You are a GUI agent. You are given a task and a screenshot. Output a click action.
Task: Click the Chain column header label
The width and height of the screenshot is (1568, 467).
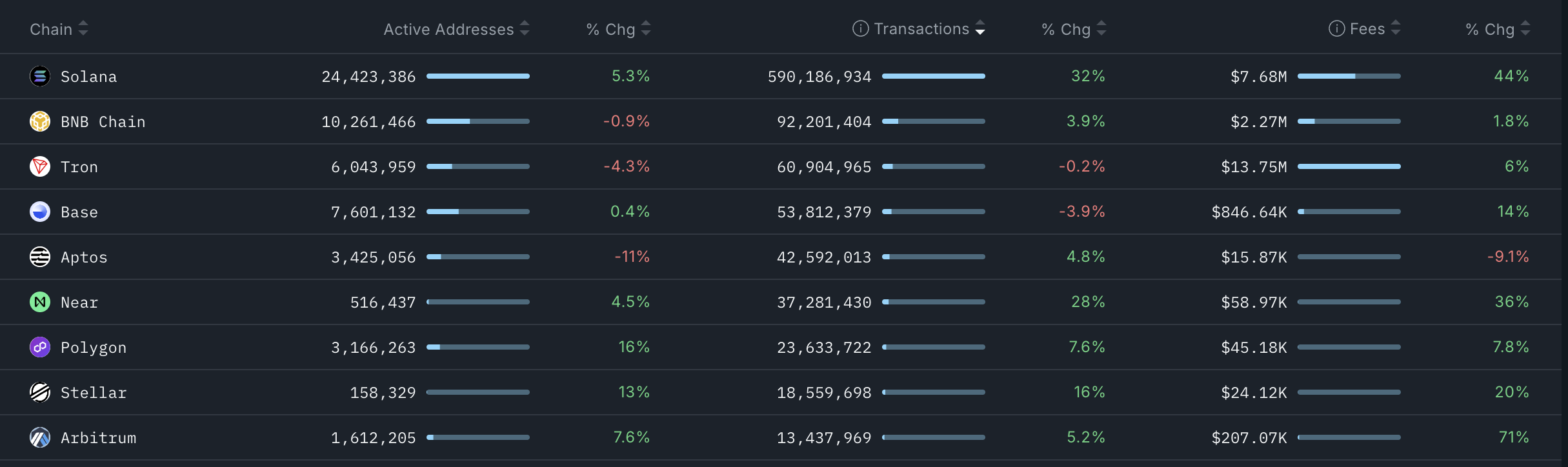[x=51, y=29]
